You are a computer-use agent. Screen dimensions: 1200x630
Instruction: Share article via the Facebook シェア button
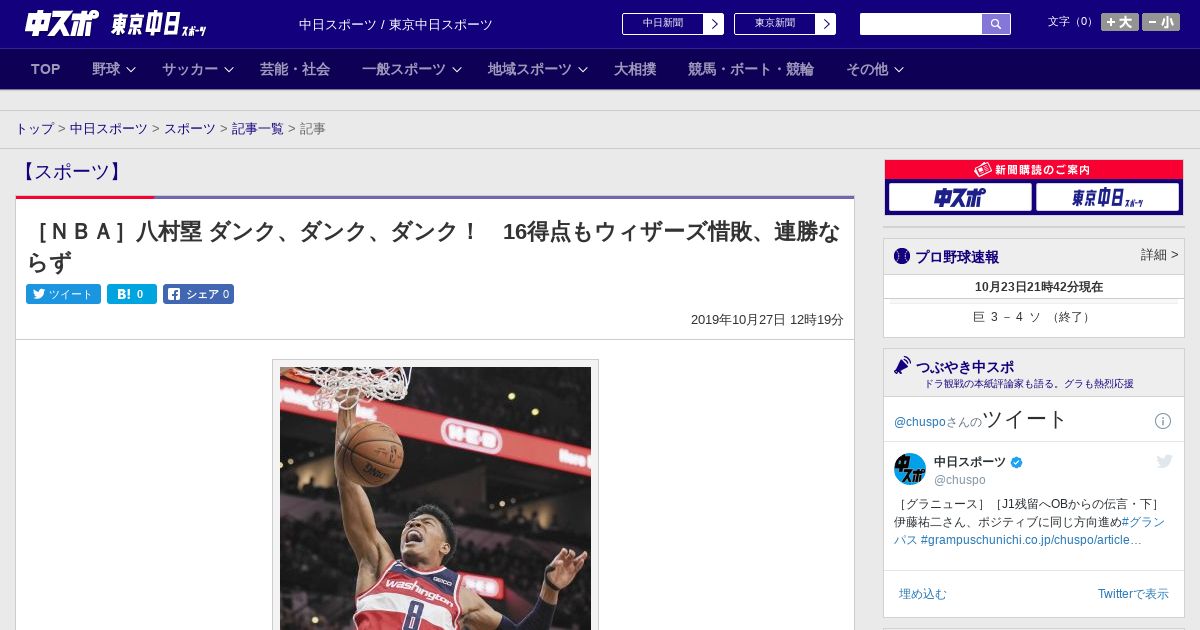[x=198, y=294]
